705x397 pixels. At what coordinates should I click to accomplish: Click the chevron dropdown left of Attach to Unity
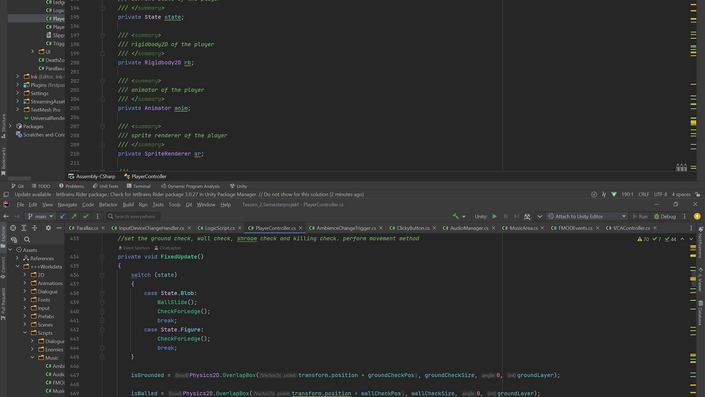[540, 216]
